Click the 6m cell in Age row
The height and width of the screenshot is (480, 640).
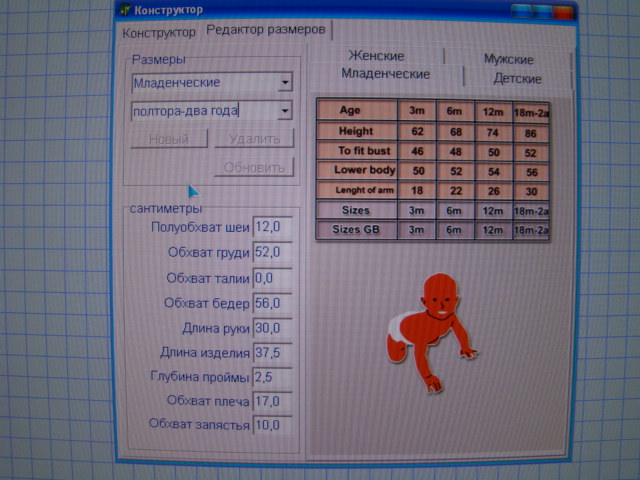point(454,111)
